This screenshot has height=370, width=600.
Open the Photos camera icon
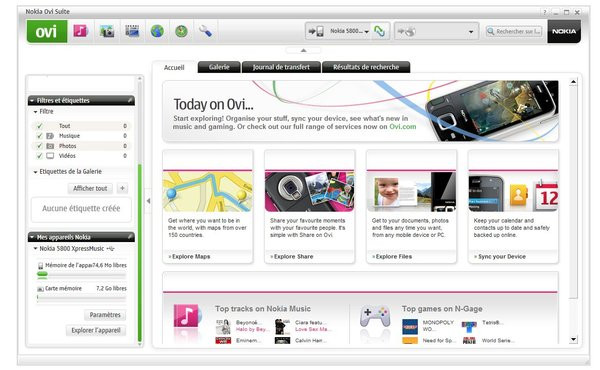pyautogui.click(x=107, y=31)
